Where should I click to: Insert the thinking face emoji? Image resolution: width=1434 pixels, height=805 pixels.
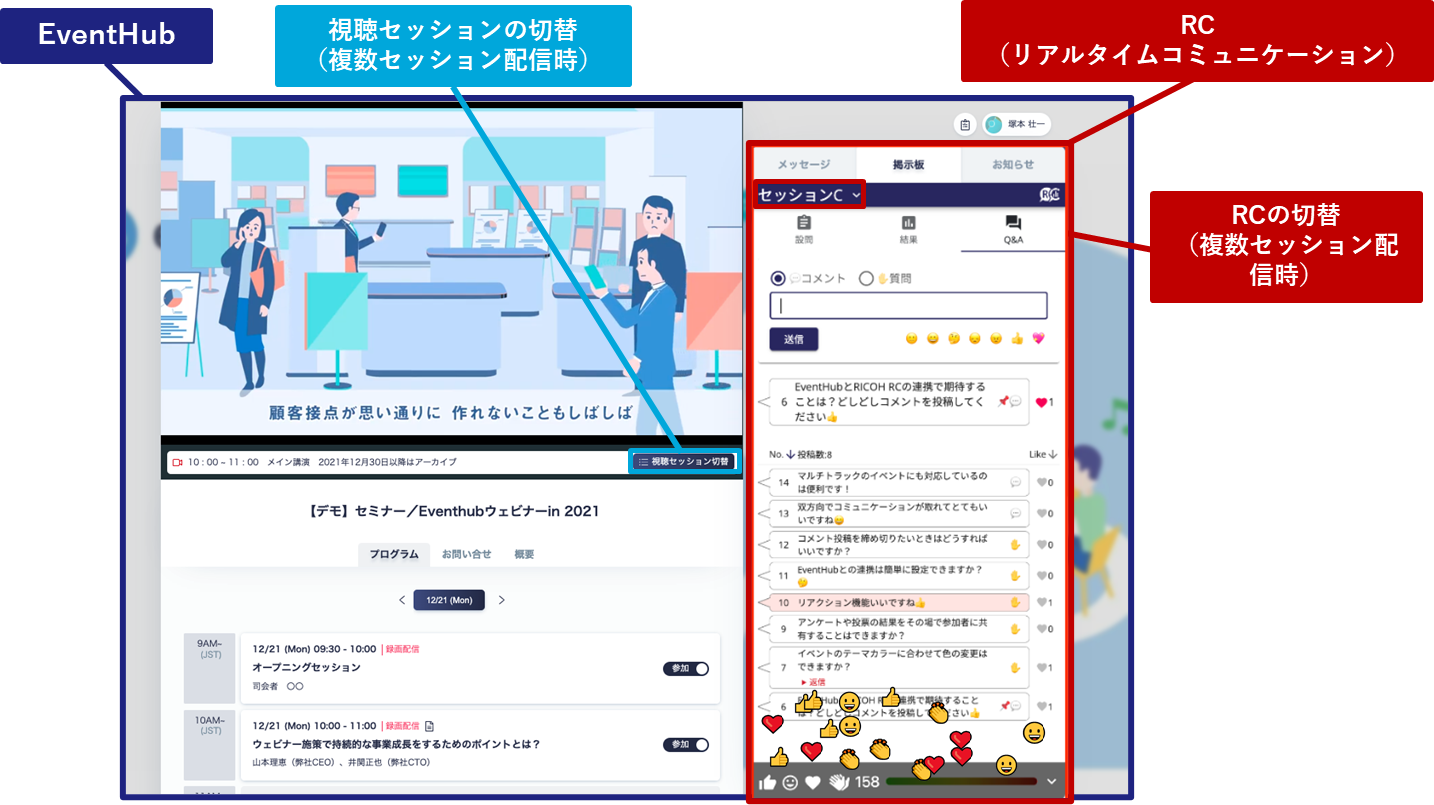(954, 339)
